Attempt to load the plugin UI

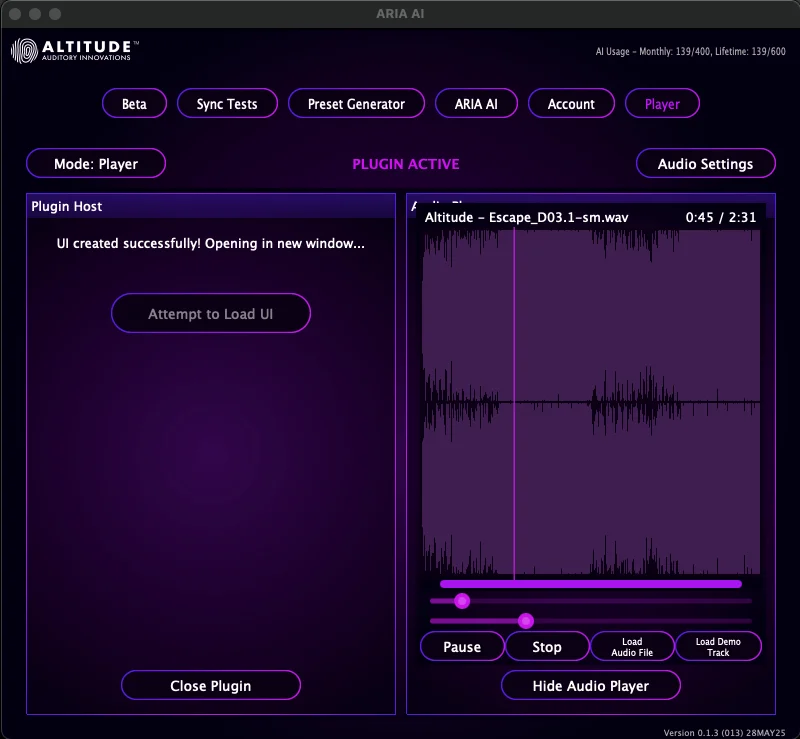click(210, 313)
